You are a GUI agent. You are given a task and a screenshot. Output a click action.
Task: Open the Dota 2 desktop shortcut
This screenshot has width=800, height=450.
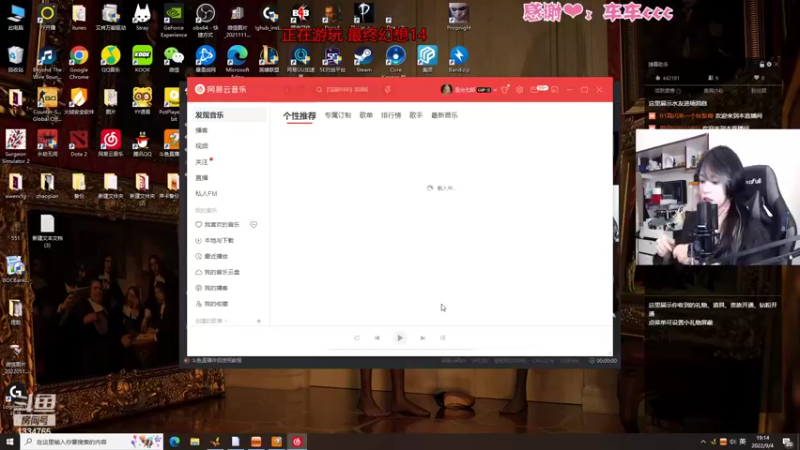pos(79,143)
